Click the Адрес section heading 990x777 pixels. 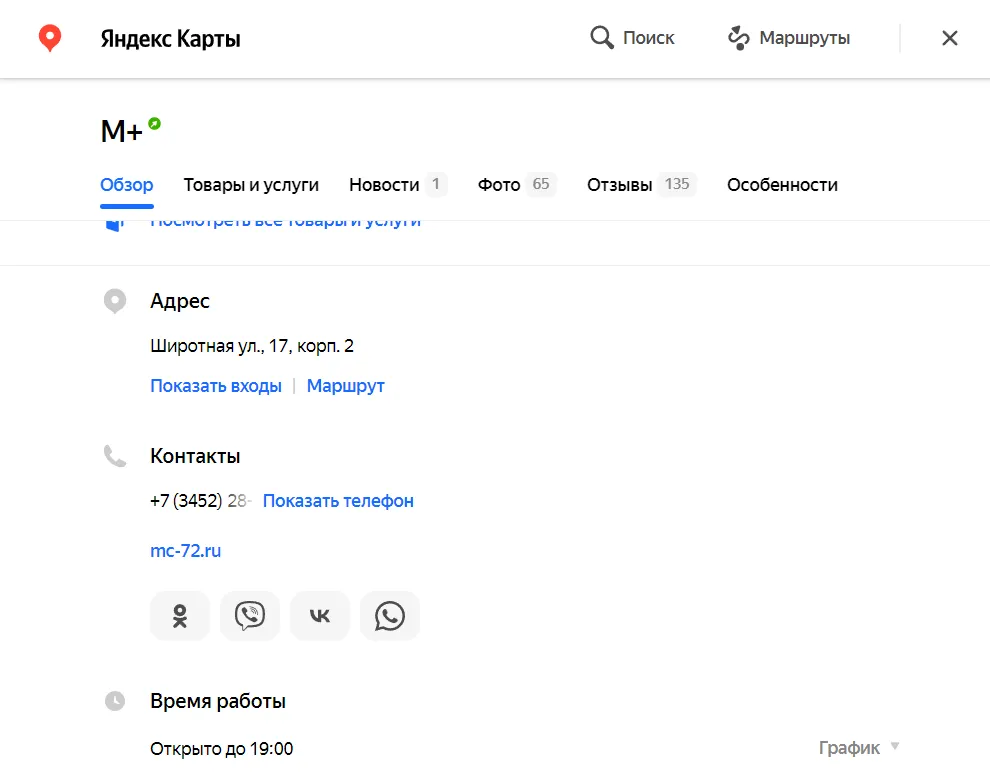[x=180, y=301]
